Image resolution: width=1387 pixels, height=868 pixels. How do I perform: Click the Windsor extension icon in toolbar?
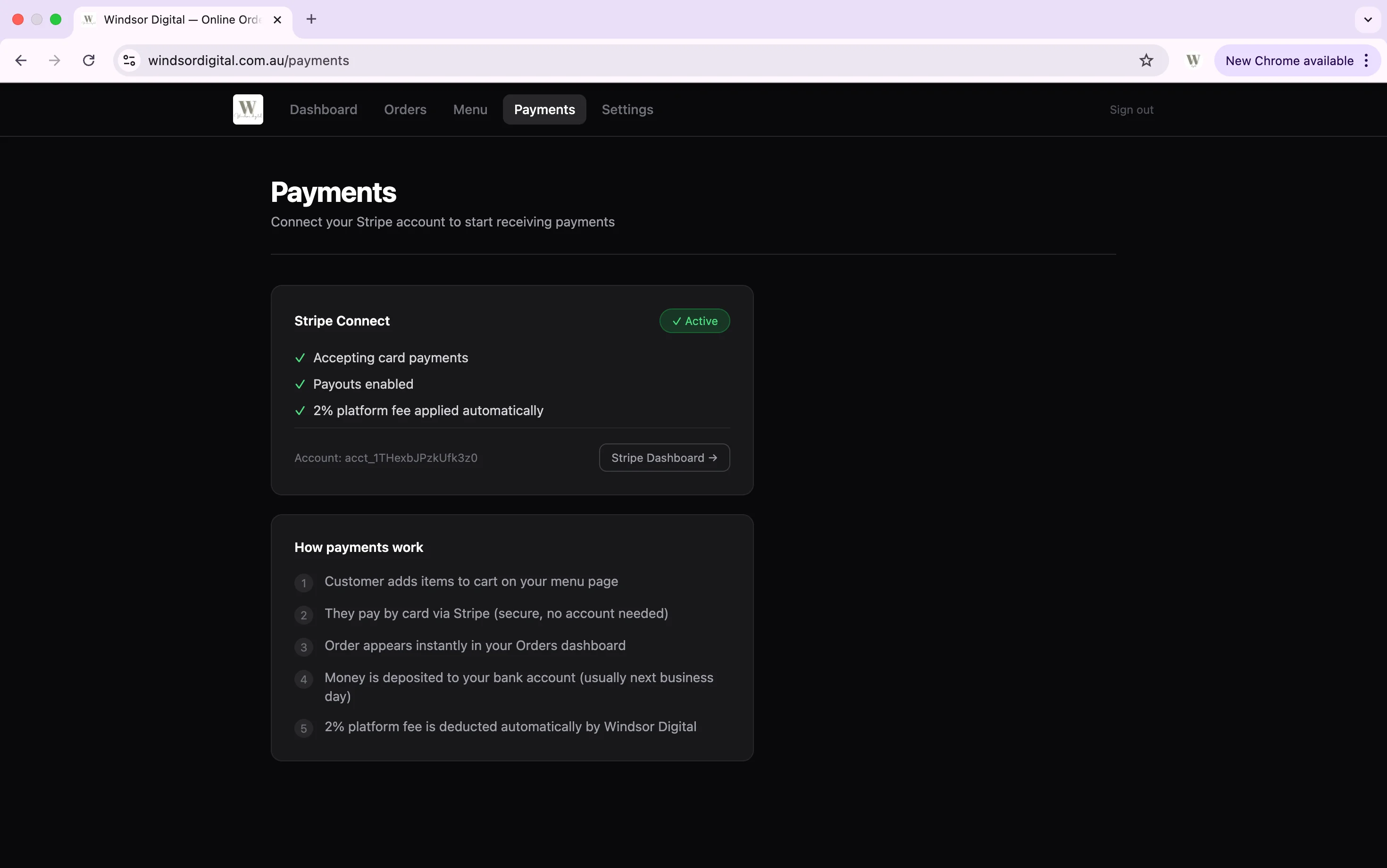tap(1193, 60)
